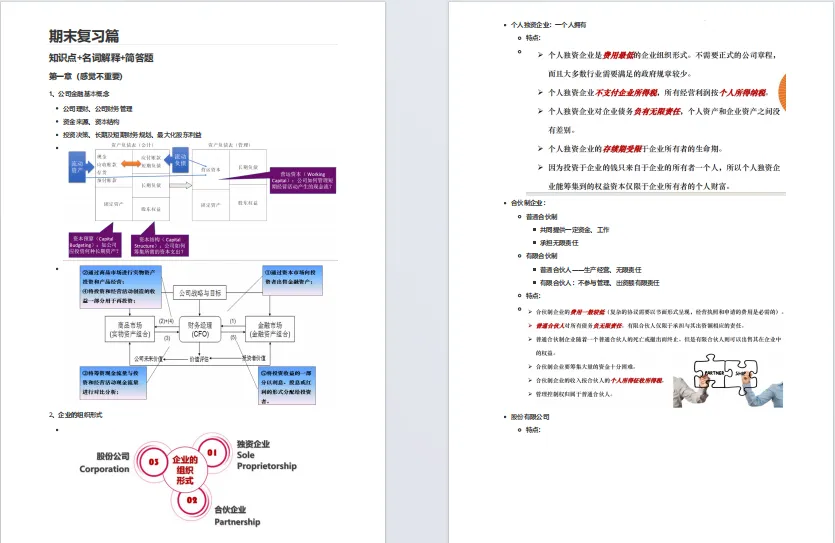The image size is (835, 543).
Task: Click the red text '费用最低'
Action: click(x=618, y=55)
